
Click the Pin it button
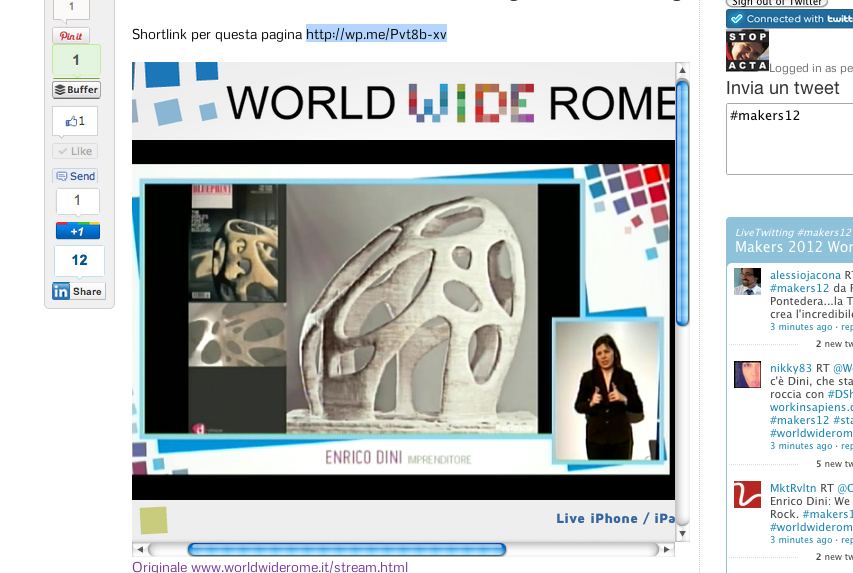click(x=70, y=36)
